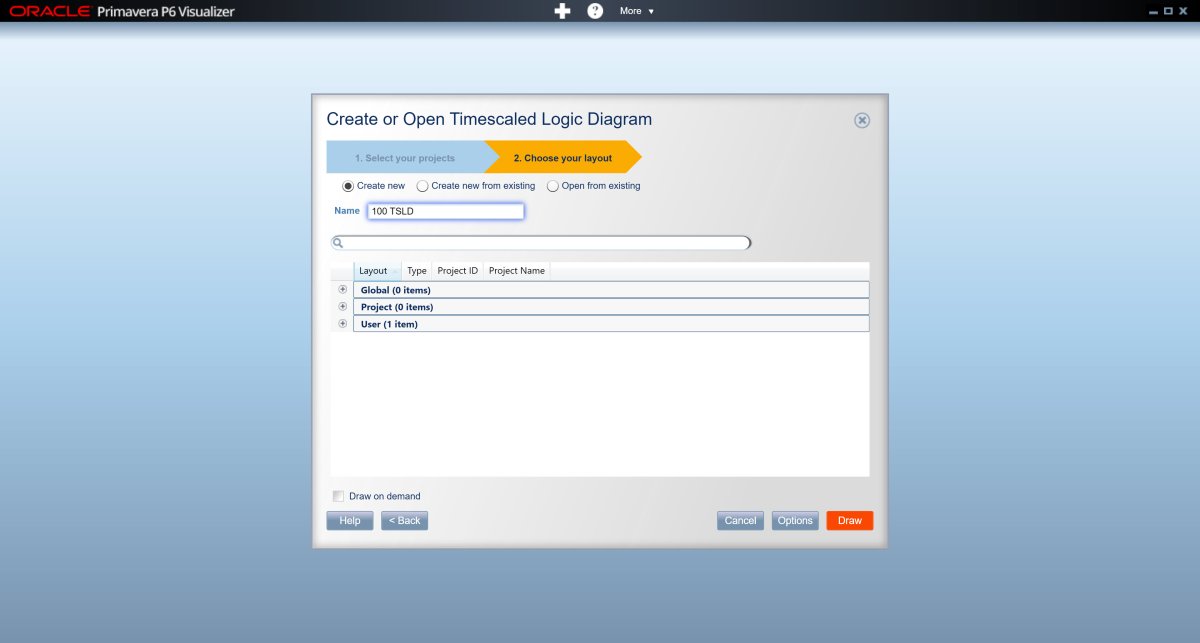Image resolution: width=1200 pixels, height=643 pixels.
Task: Enable the Draw on demand checkbox
Action: pyautogui.click(x=337, y=496)
